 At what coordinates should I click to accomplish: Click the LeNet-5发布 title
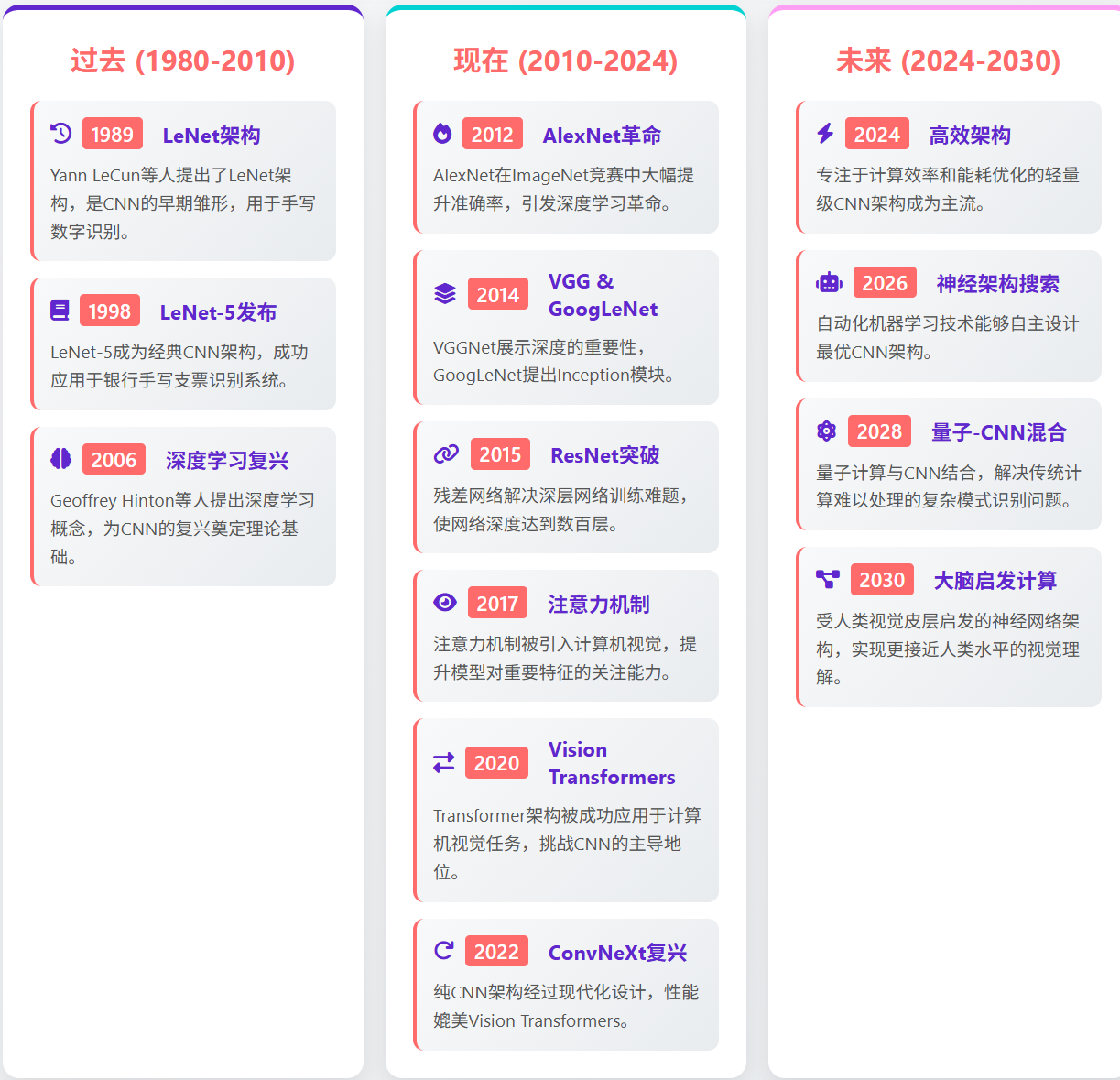click(x=218, y=311)
